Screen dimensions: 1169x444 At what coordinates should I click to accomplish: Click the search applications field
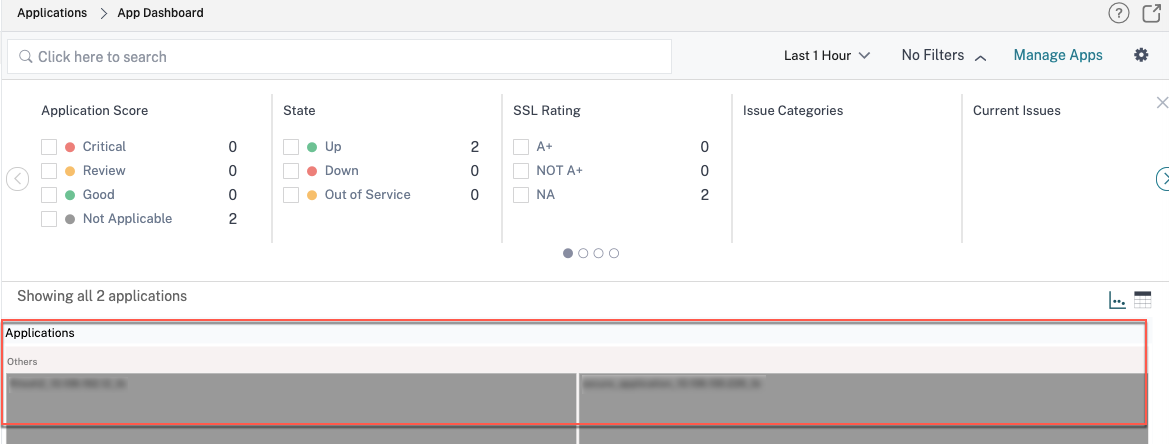pos(339,57)
